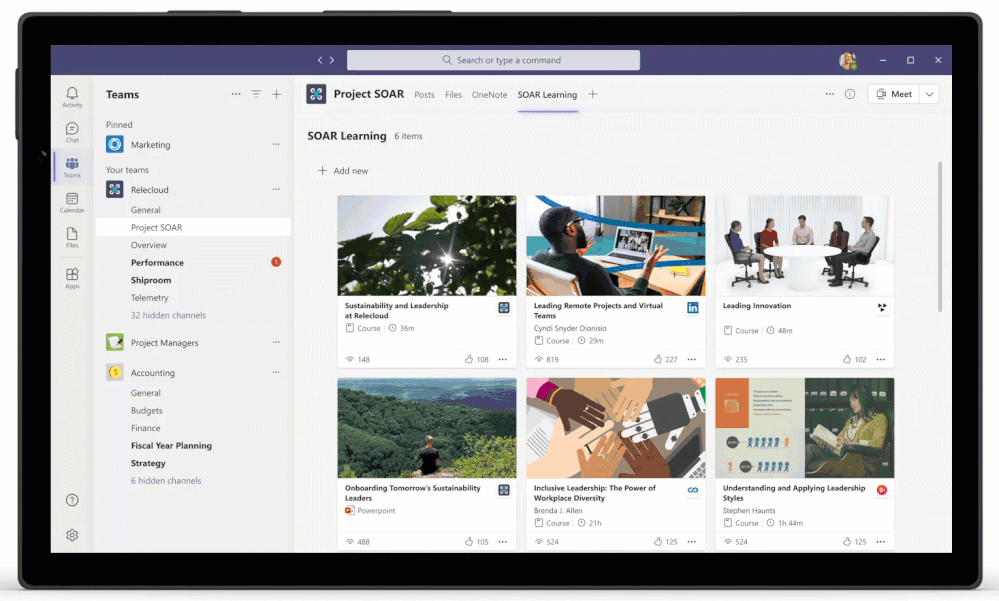
Task: Click Add new learning item
Action: coord(343,170)
